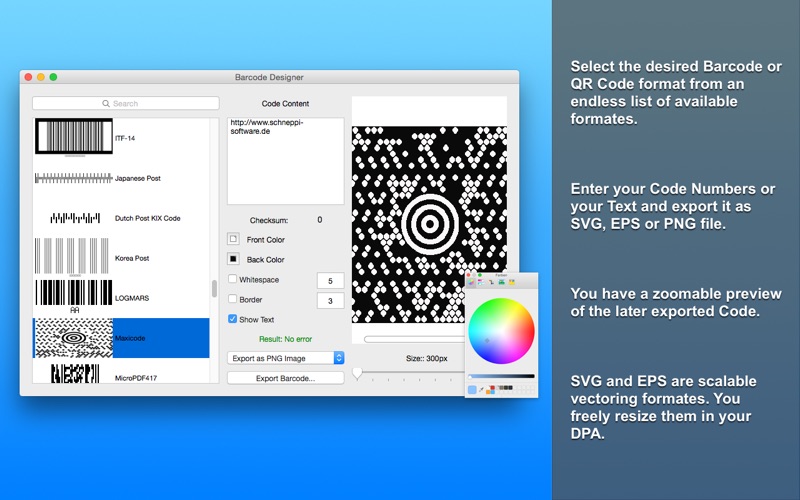Open the Front Color well
800x500 pixels.
(233, 239)
